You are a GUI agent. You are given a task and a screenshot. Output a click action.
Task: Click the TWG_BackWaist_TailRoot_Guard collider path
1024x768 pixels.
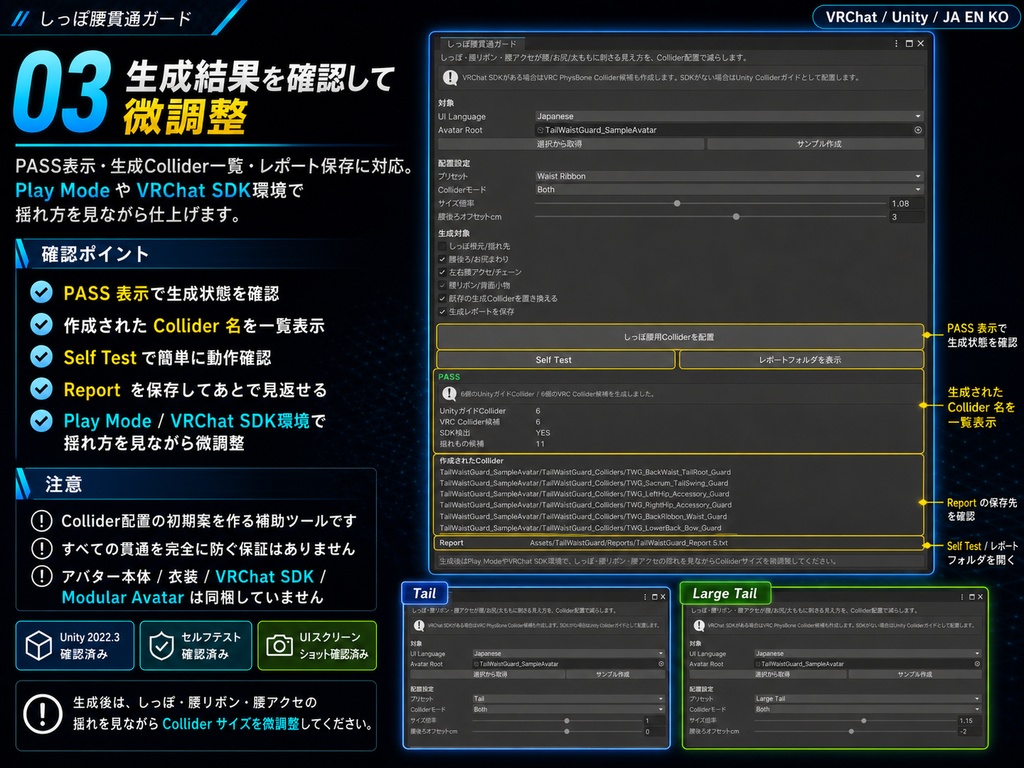585,472
